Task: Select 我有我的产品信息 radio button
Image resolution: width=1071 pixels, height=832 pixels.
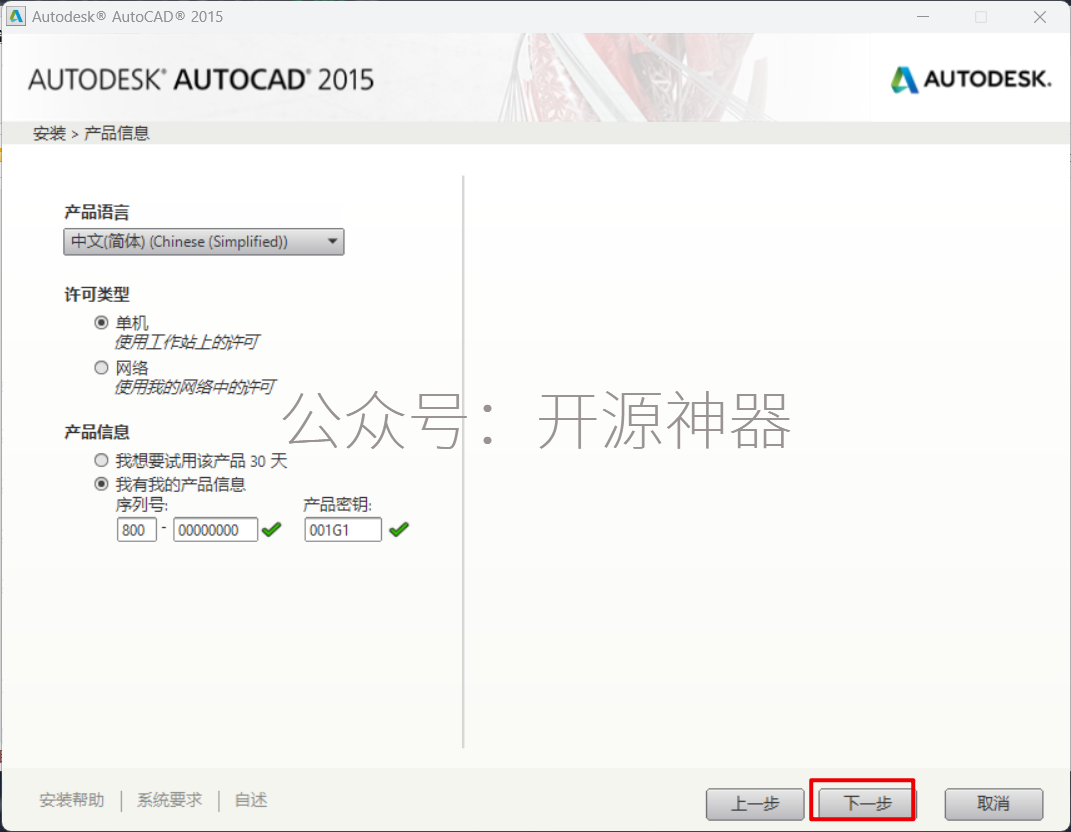Action: tap(102, 484)
